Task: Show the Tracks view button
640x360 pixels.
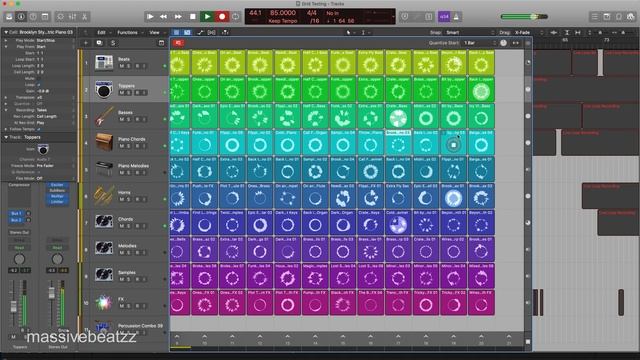Action: 187,32
